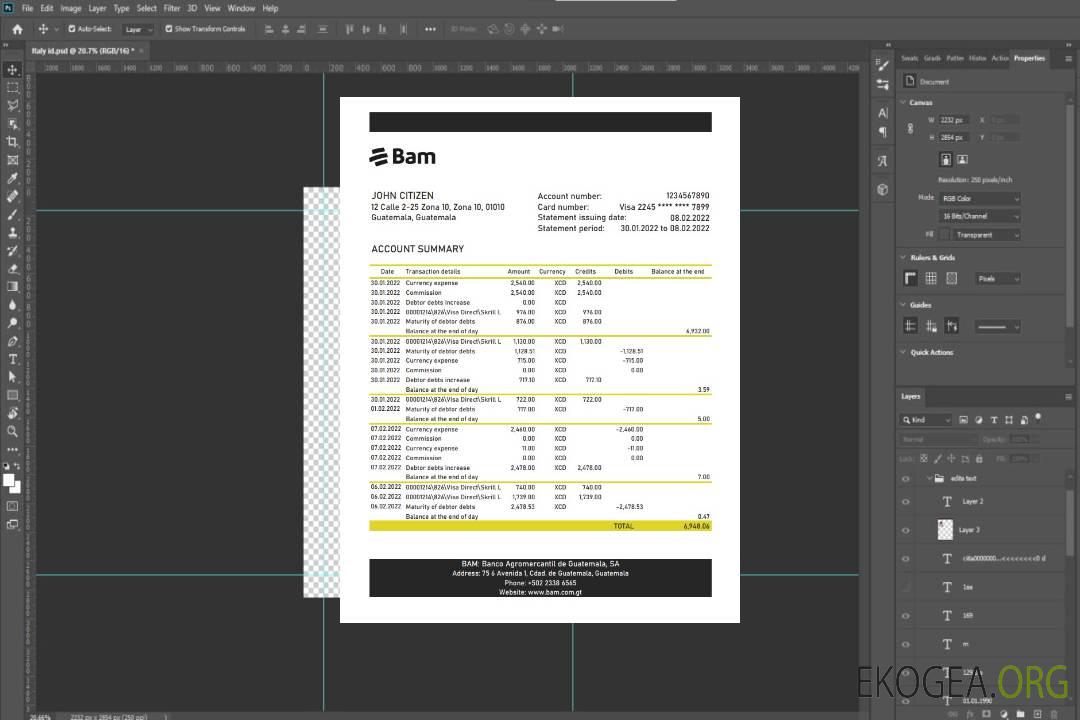Switch to the History panel tab
Image resolution: width=1080 pixels, height=720 pixels.
pos(977,58)
